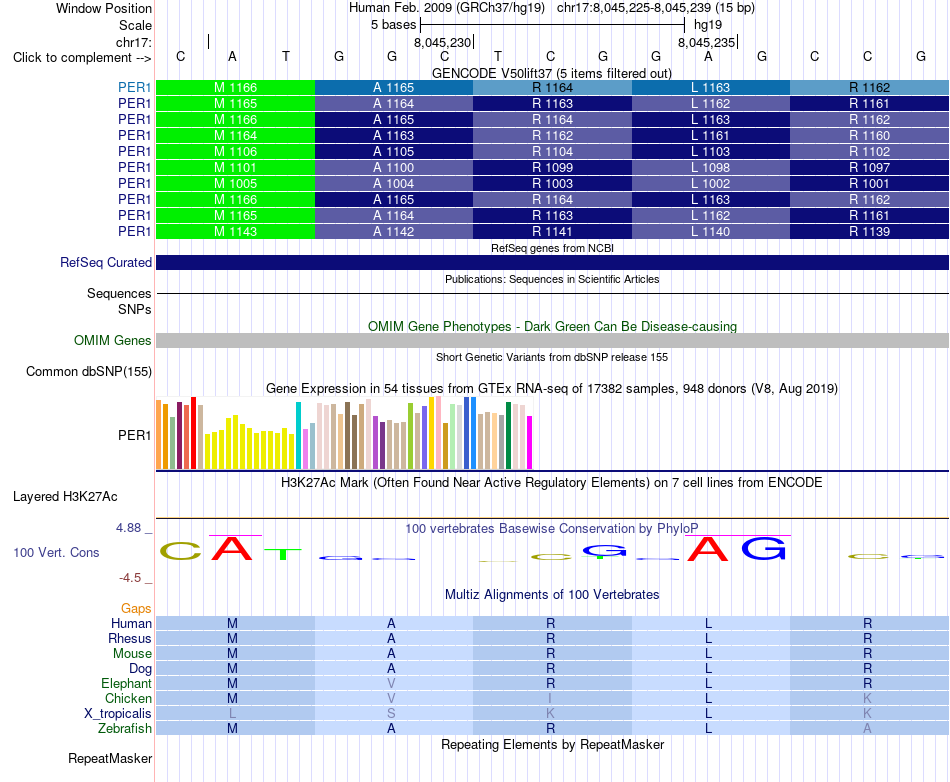Select the gray OMIM Genes bar

click(x=552, y=340)
